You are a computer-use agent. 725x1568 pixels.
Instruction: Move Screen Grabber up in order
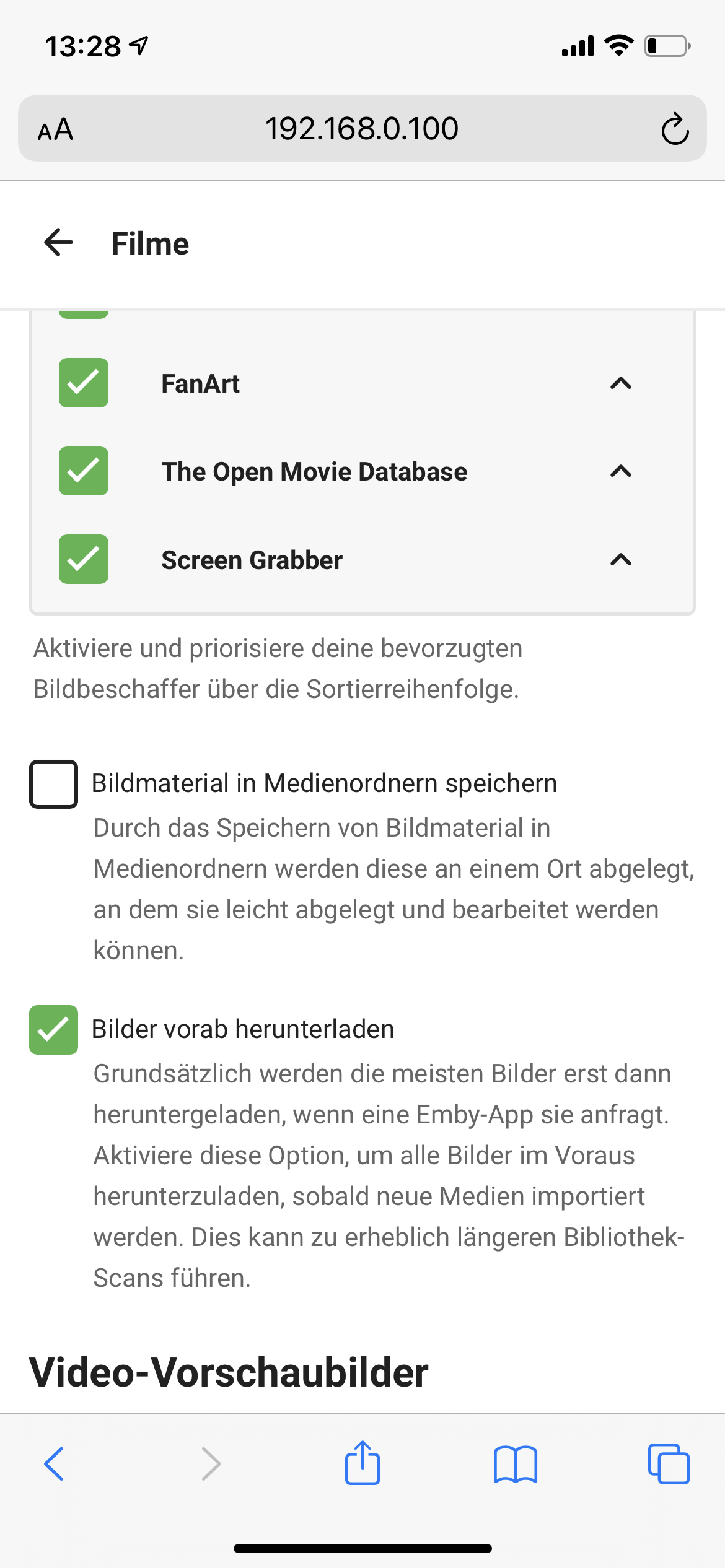coord(621,560)
